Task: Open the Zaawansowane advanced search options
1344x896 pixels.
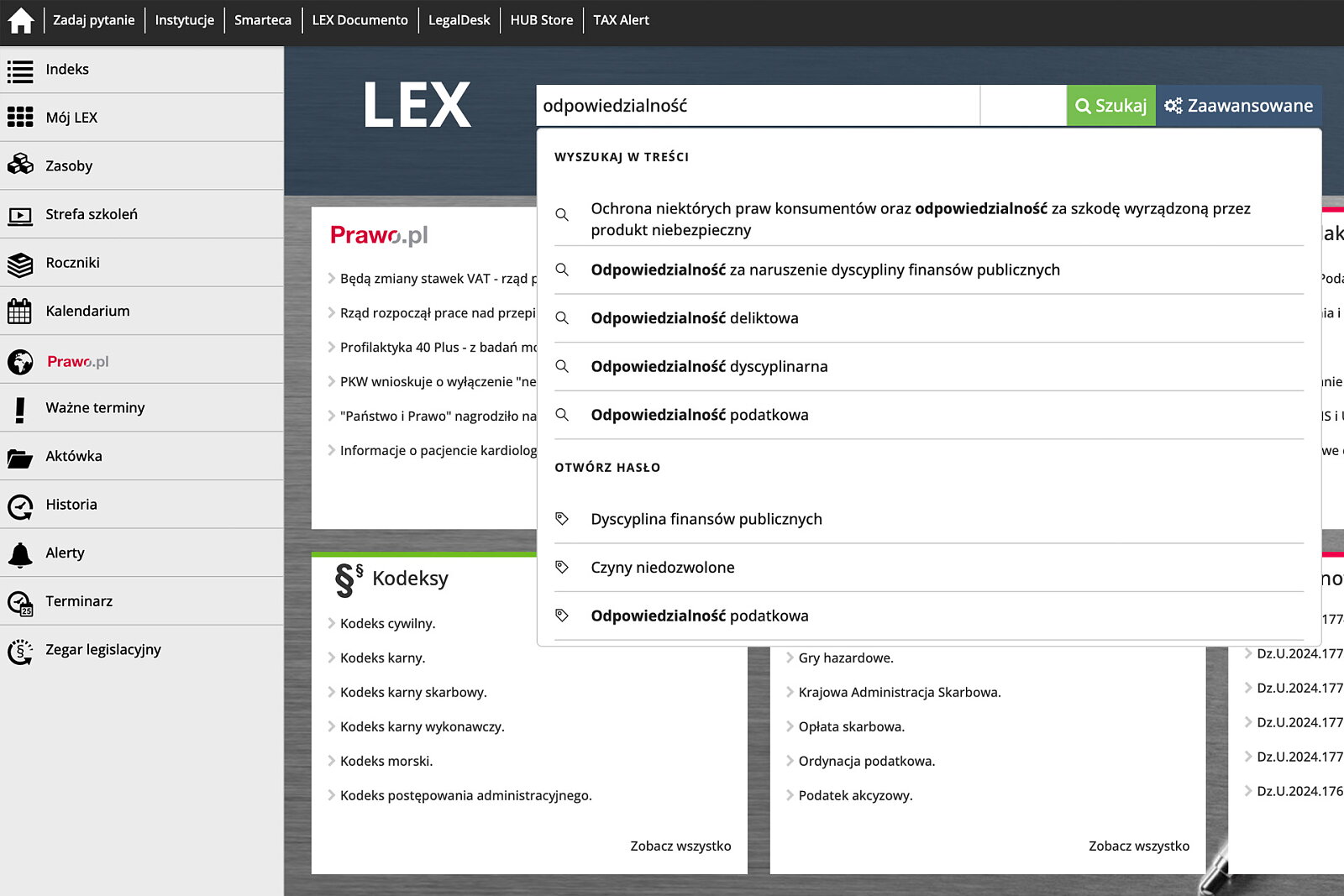Action: (x=1238, y=106)
